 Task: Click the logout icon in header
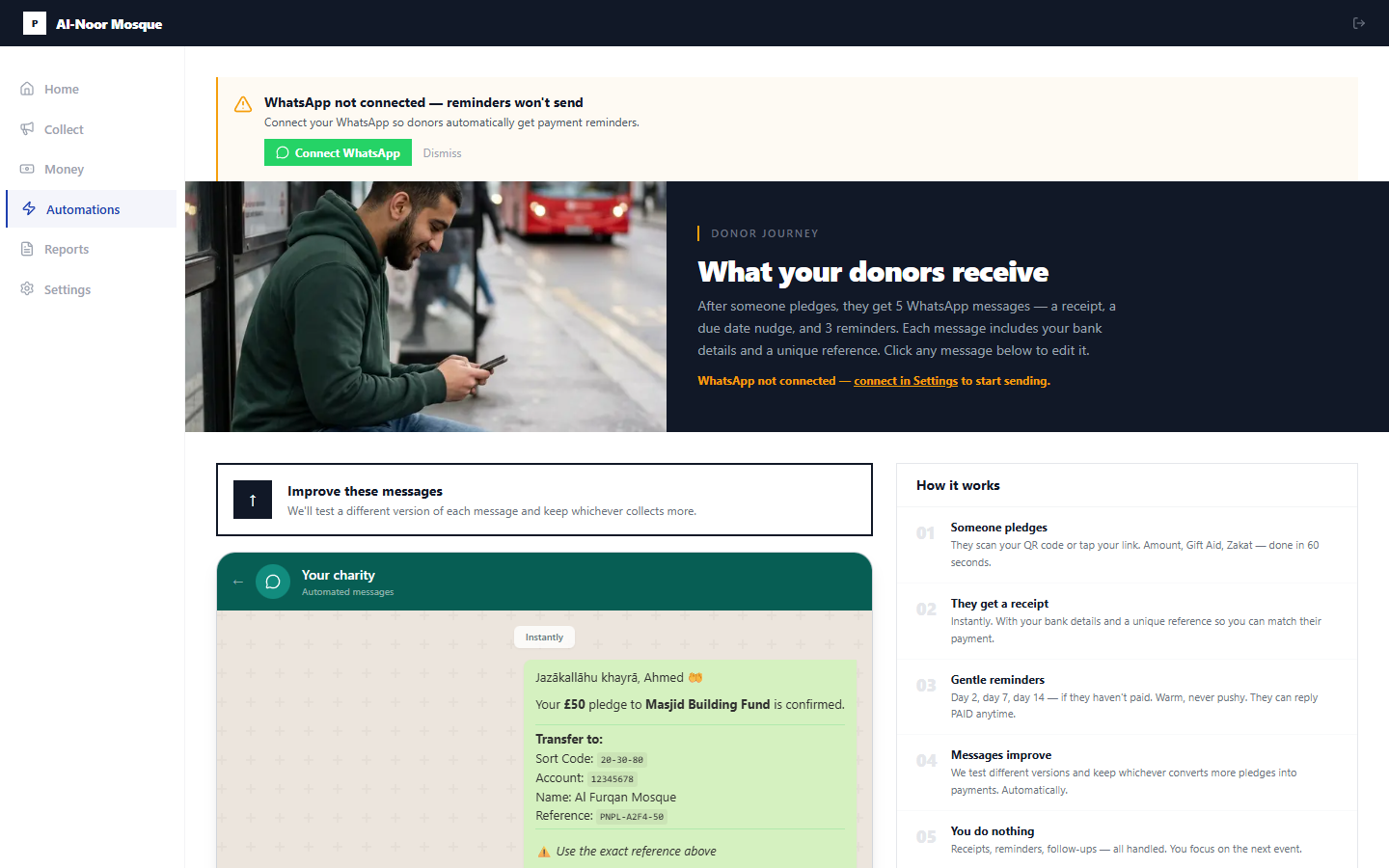[1358, 23]
